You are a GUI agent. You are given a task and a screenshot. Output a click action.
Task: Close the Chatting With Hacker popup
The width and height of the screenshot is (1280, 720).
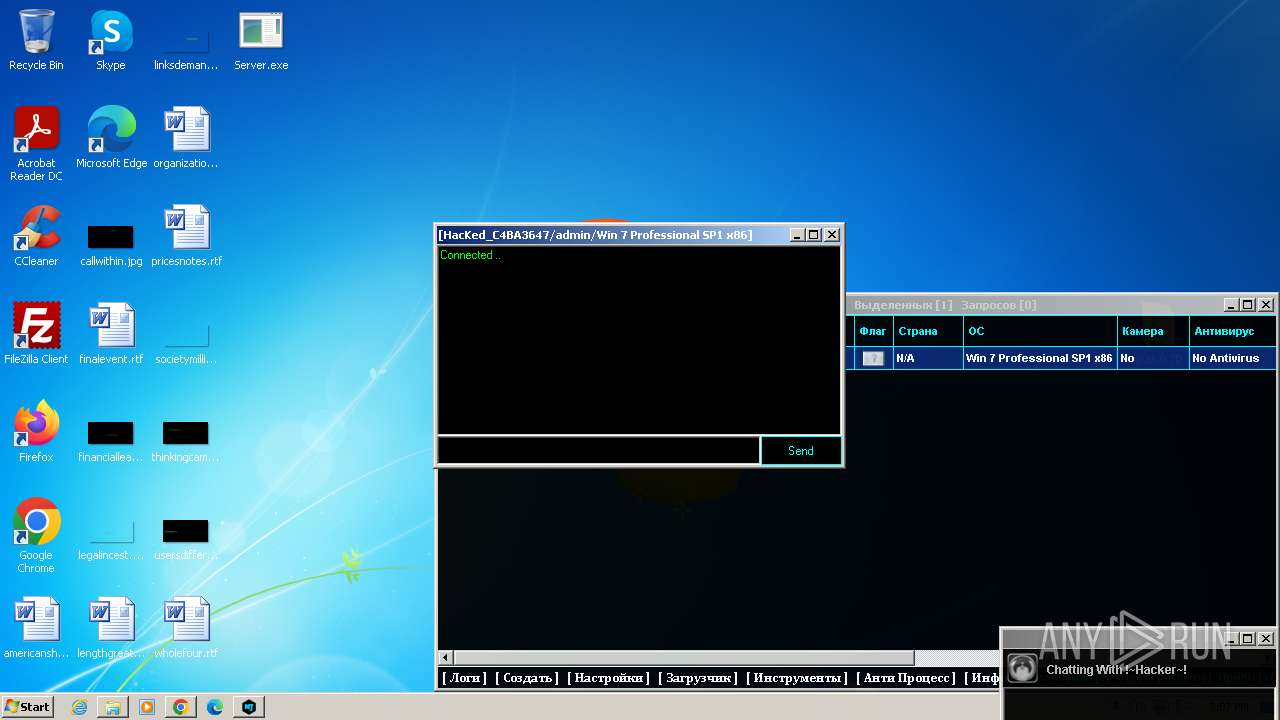[x=1266, y=638]
